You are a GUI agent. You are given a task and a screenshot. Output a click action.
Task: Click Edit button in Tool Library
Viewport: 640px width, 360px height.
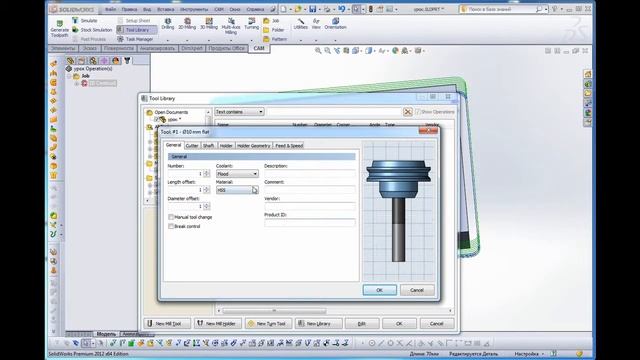point(362,323)
